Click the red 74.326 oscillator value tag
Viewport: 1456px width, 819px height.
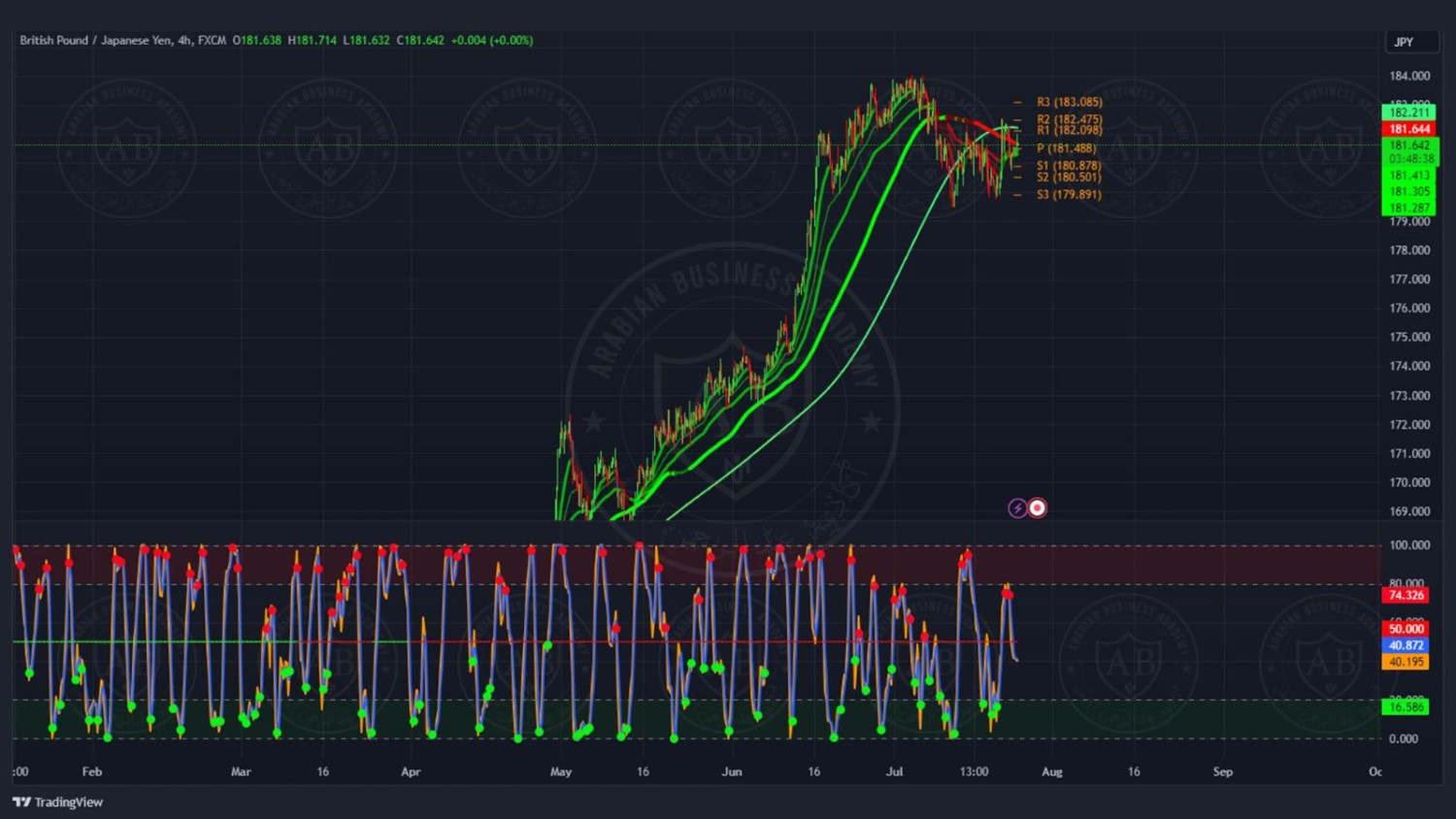pyautogui.click(x=1406, y=596)
